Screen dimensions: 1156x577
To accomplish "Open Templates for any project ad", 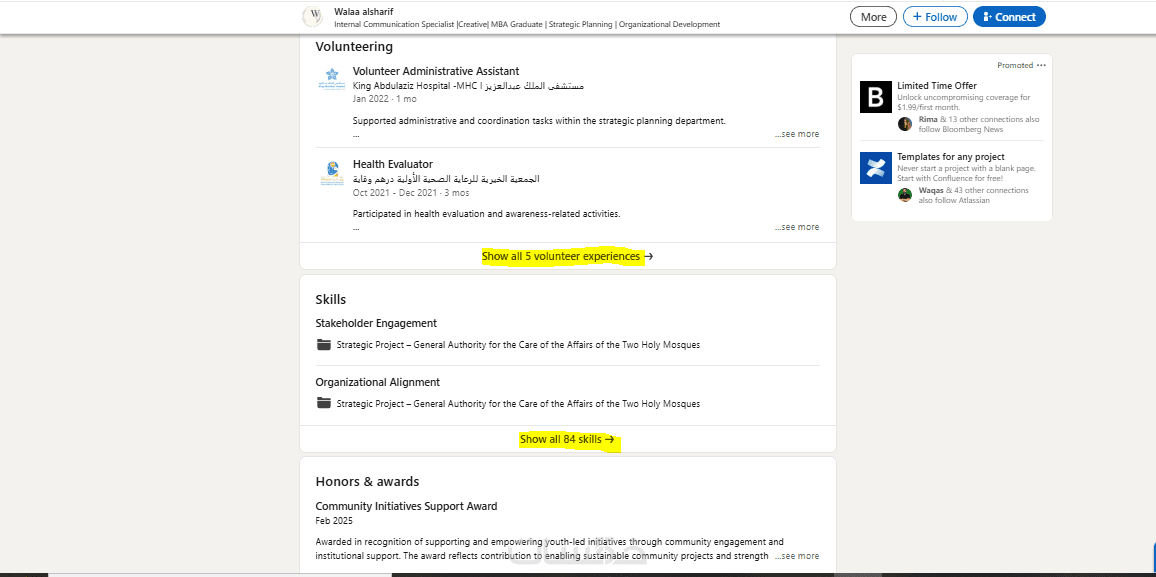I will pos(951,157).
